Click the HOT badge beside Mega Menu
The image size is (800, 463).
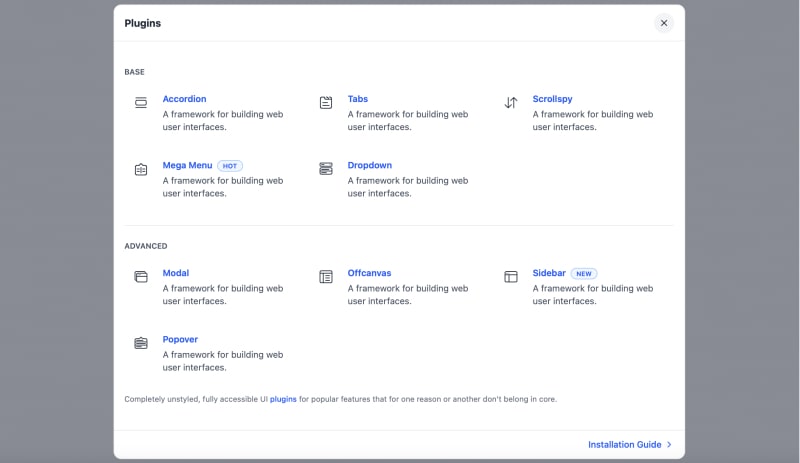(230, 166)
